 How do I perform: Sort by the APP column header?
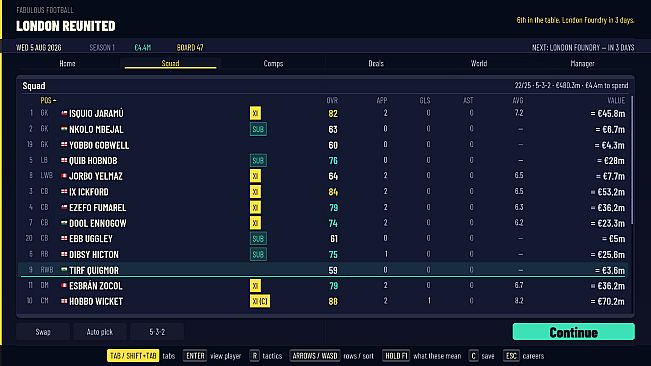[x=382, y=100]
